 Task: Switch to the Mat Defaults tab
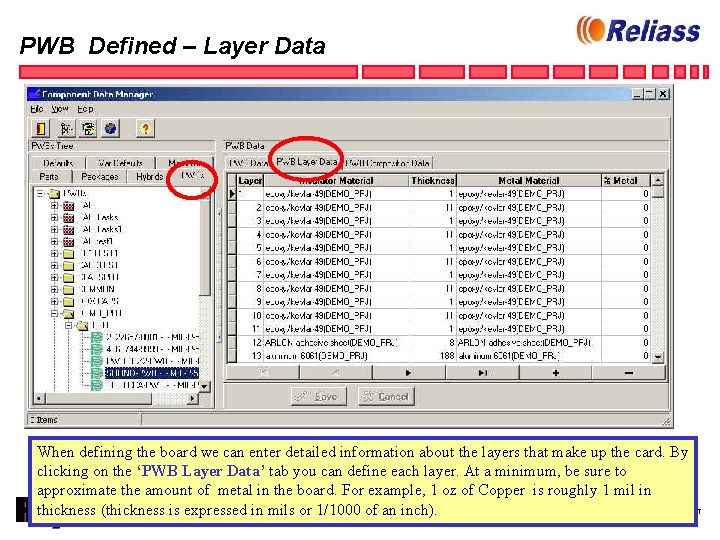coord(120,163)
